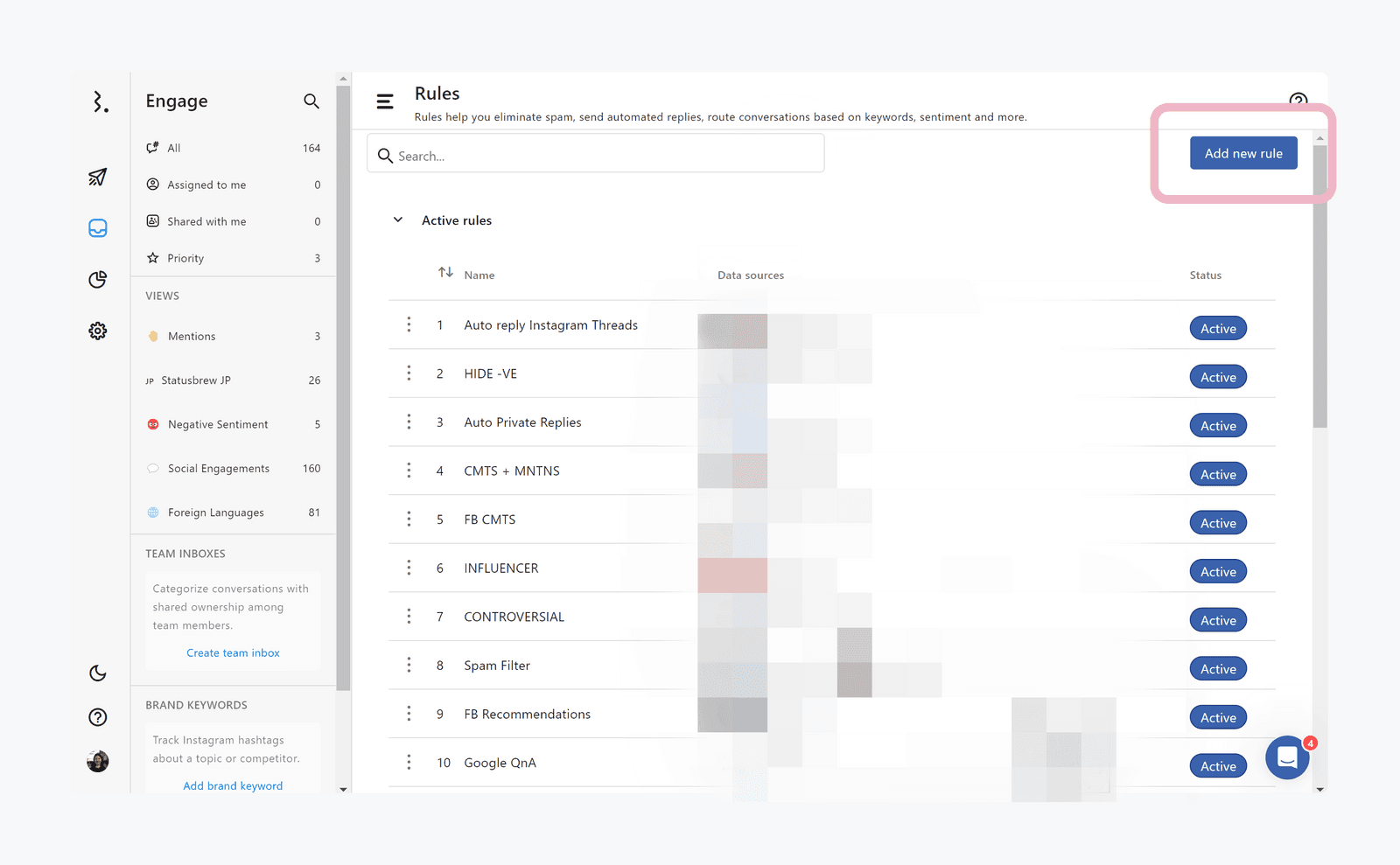
Task: Toggle the hamburger menu beside Rules
Action: (x=385, y=101)
